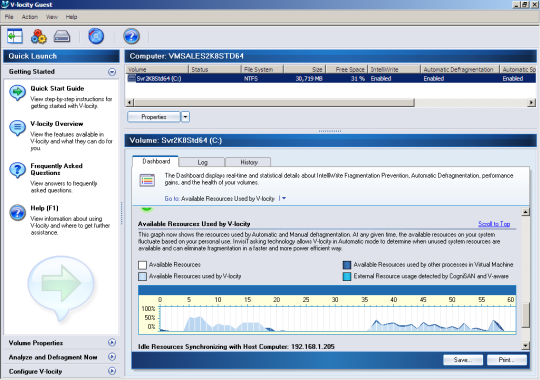Screen dimensions: 540x380
Task: Sort by the IntelliWrite column header
Action: [394, 69]
